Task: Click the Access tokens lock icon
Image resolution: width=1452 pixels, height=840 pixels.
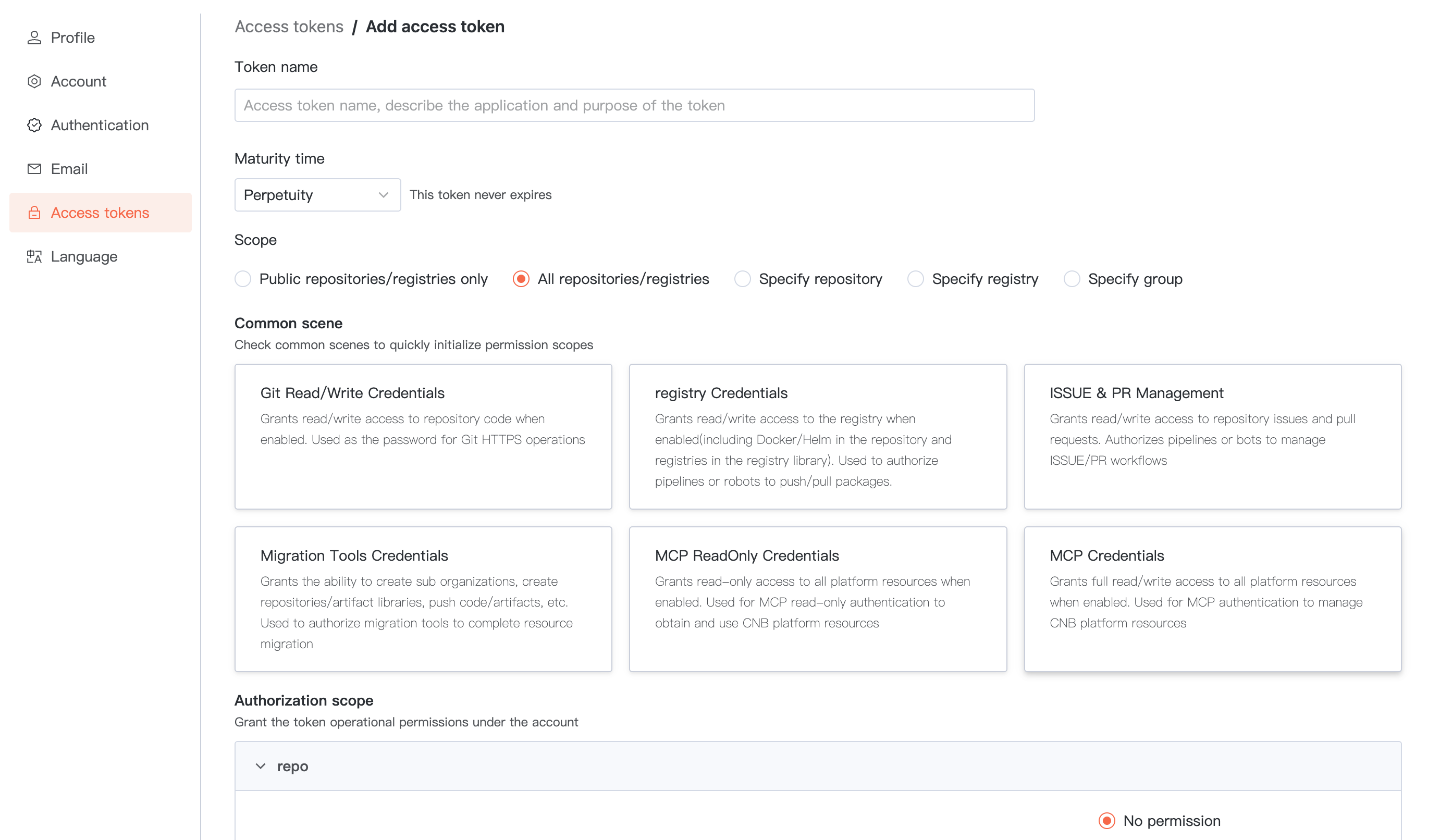Action: [34, 213]
